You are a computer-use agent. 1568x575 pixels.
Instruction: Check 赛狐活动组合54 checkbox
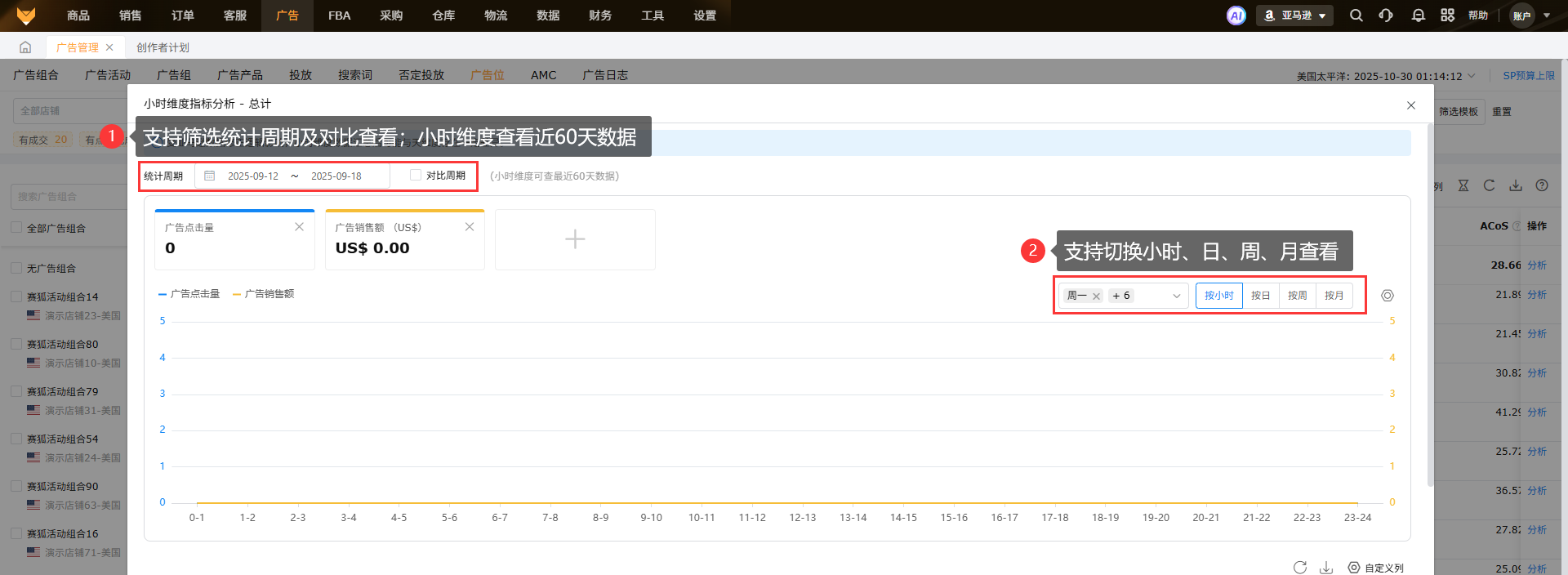(16, 438)
